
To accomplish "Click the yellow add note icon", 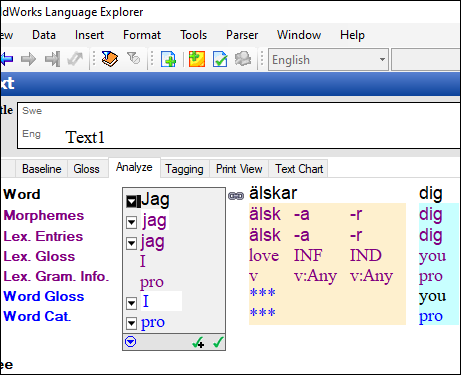I will pos(197,59).
